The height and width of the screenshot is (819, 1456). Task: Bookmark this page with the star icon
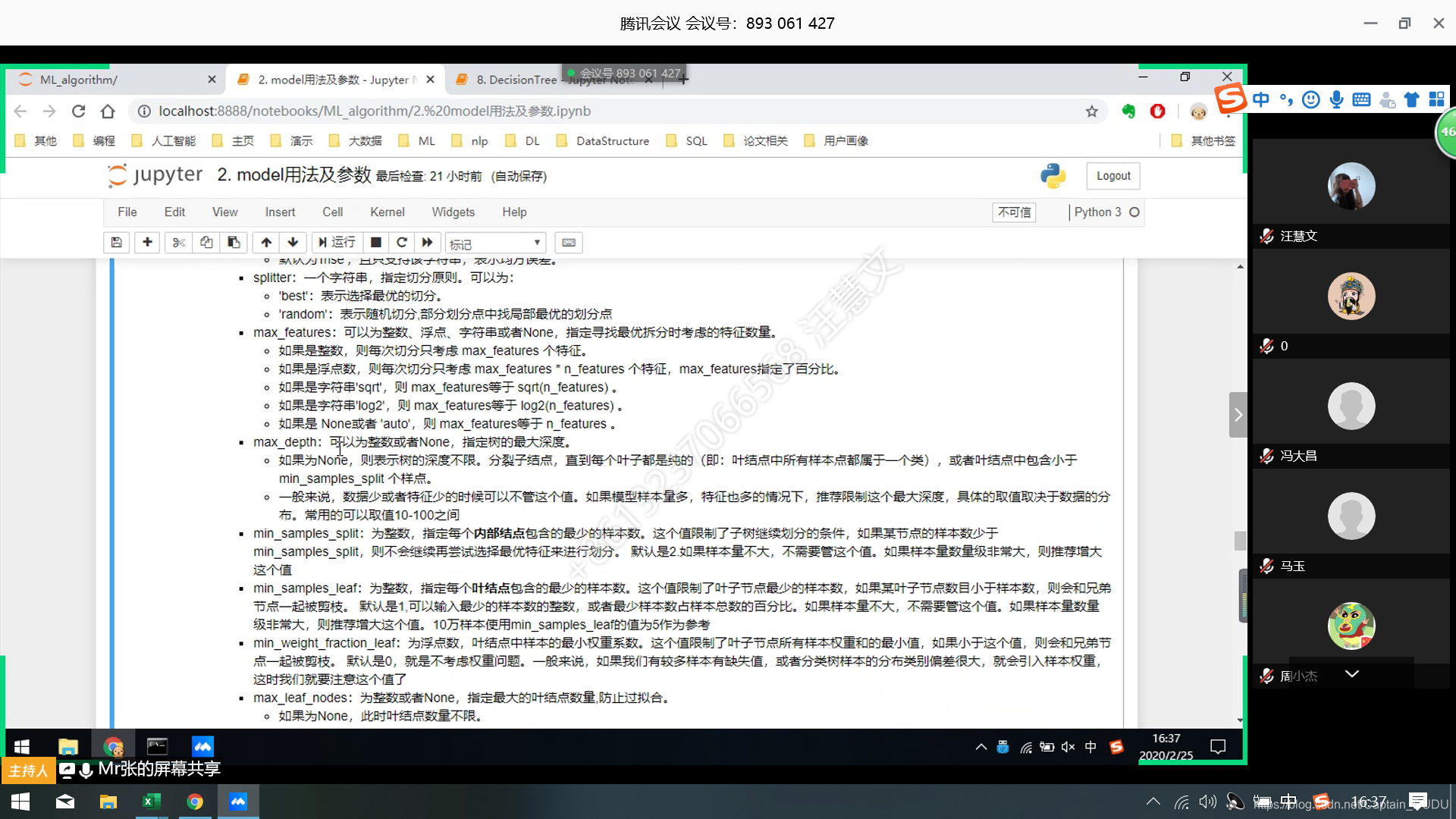(x=1091, y=111)
